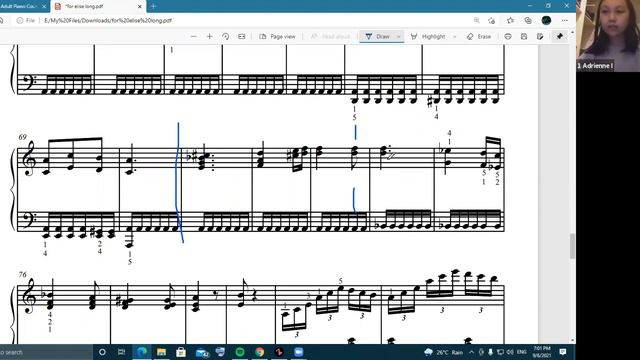Screen dimensions: 640x360
Task: Rotate the PDF page
Action: coord(225,37)
